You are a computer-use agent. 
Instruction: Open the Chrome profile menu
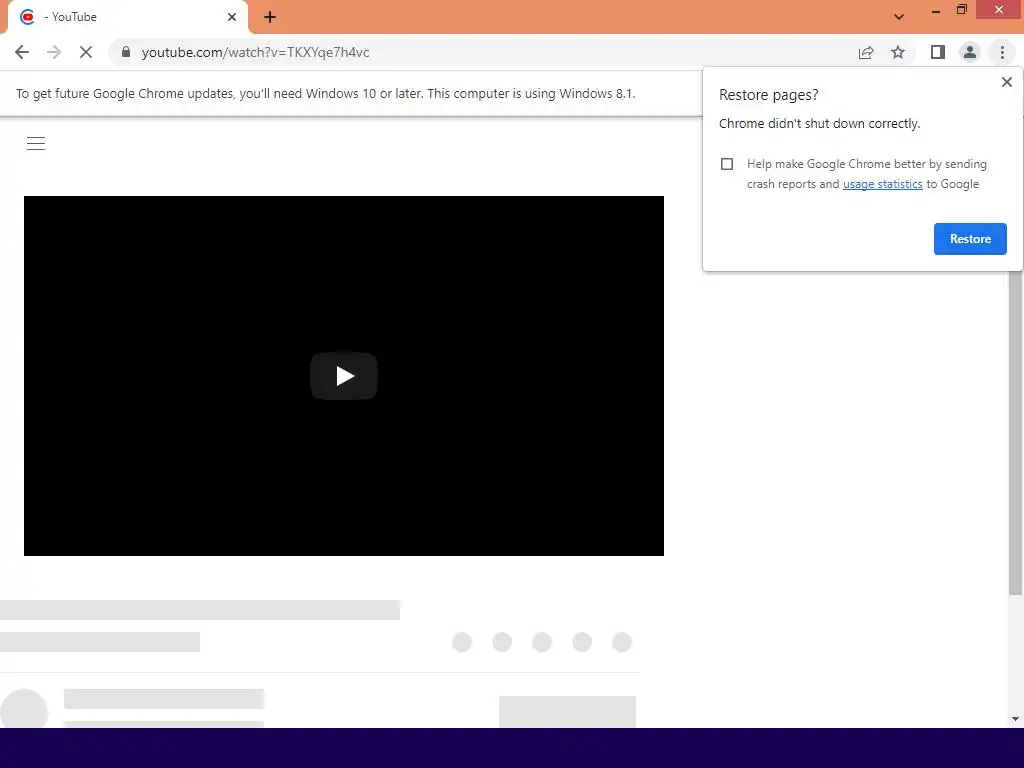point(970,52)
